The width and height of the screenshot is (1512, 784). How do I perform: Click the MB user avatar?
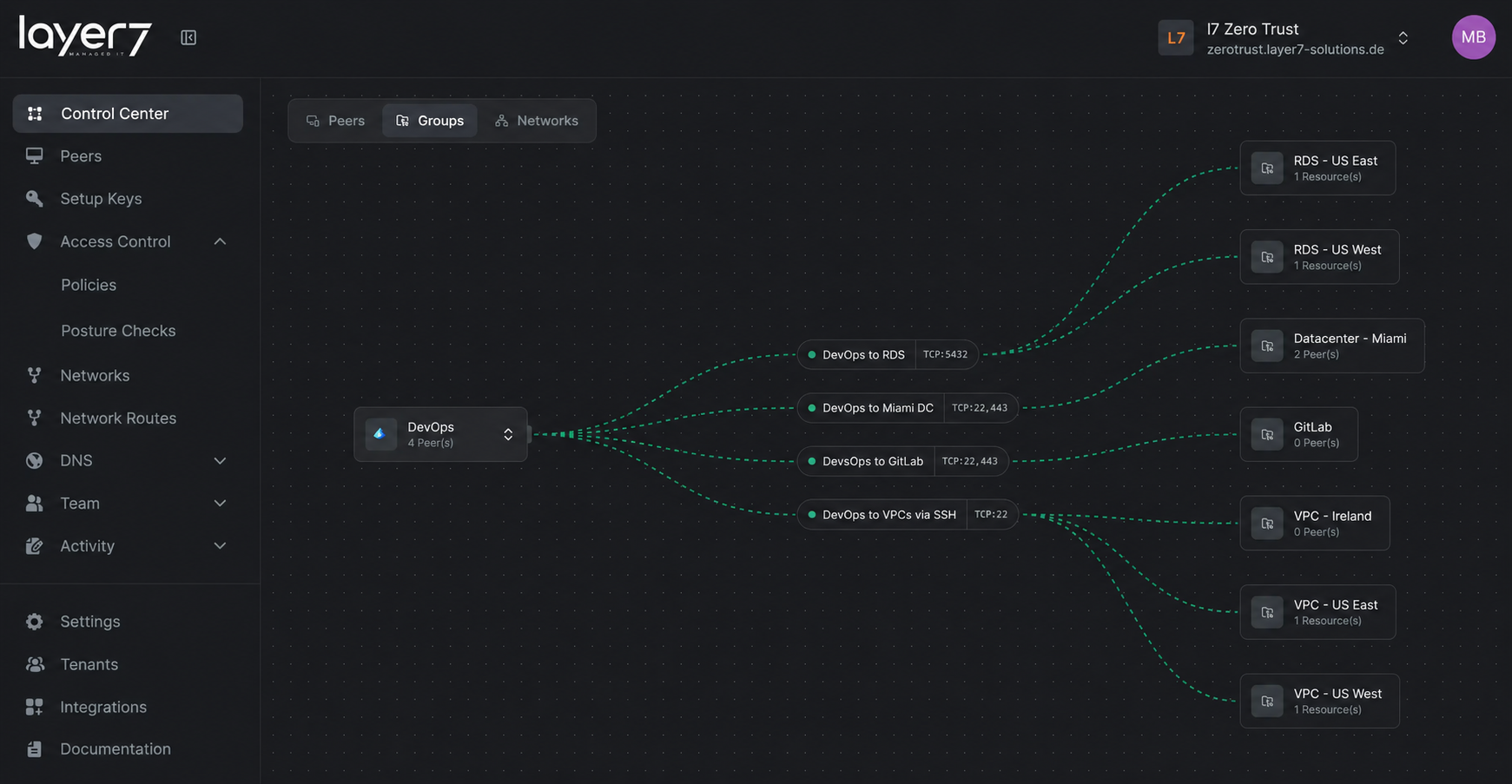[x=1473, y=37]
